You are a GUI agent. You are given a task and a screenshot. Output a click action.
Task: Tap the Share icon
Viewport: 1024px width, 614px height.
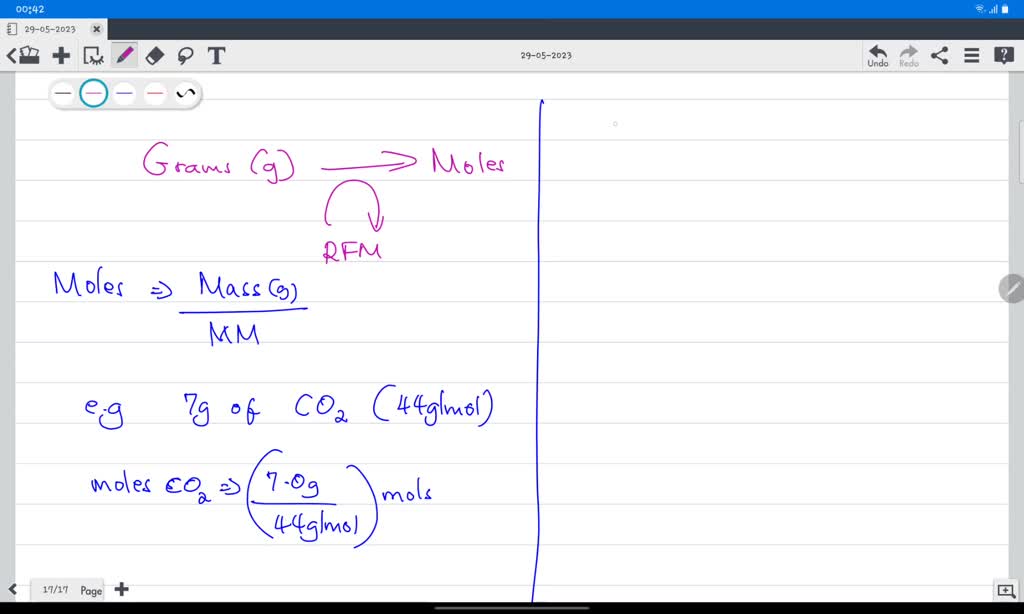pos(938,56)
